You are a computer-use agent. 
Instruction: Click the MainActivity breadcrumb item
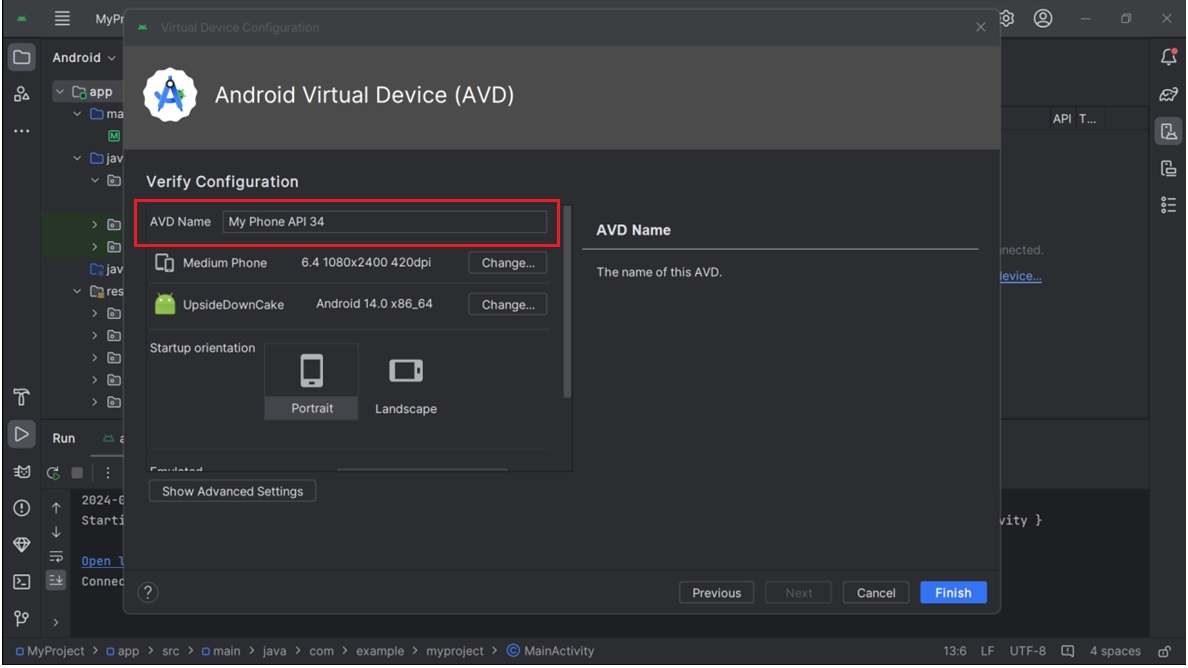(x=551, y=651)
